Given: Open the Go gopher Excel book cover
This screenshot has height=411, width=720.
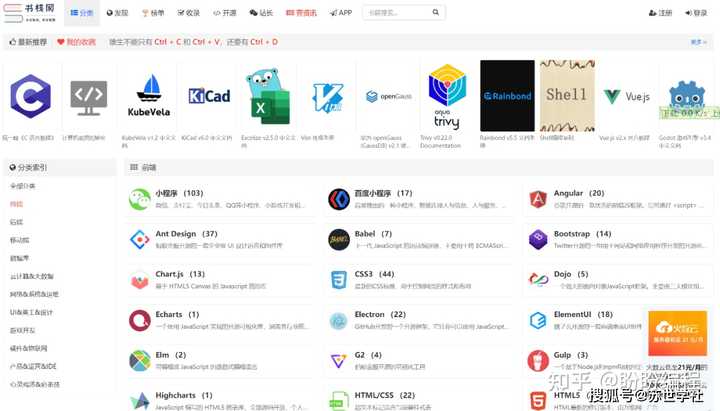Looking at the screenshot, I should (268, 96).
